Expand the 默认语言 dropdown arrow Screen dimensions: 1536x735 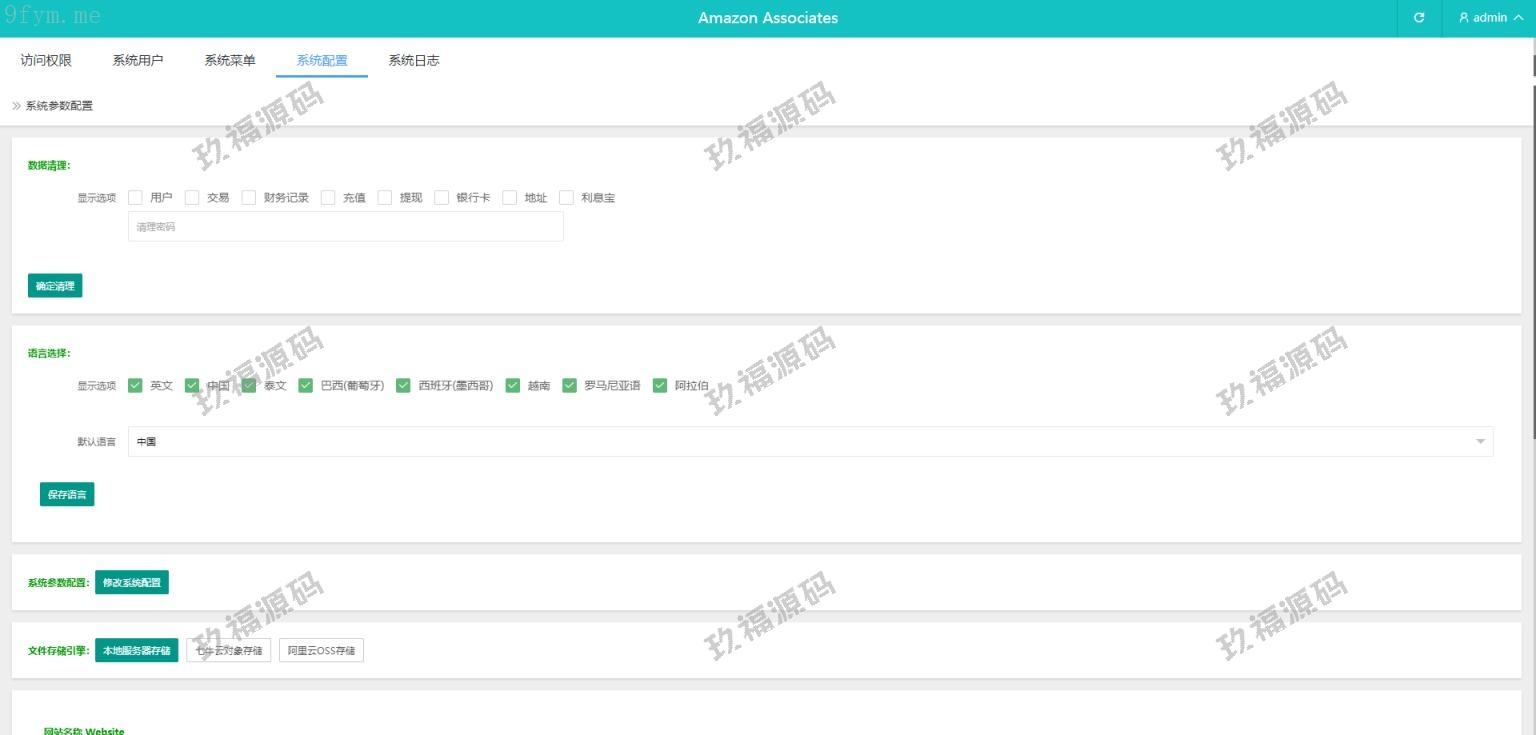coord(1480,442)
